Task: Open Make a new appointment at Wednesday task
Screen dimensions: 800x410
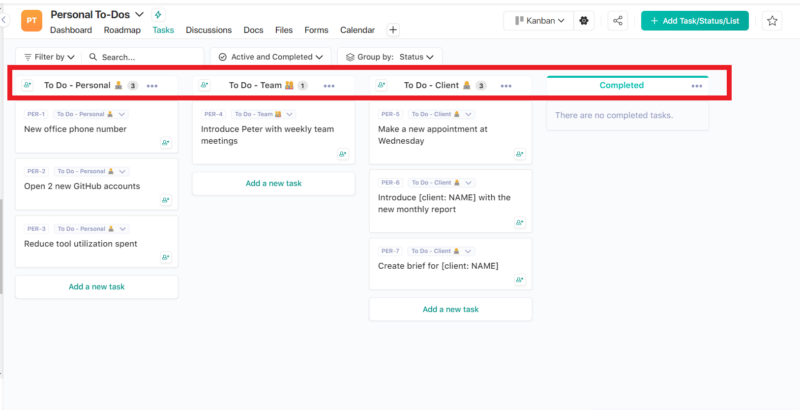Action: point(433,135)
